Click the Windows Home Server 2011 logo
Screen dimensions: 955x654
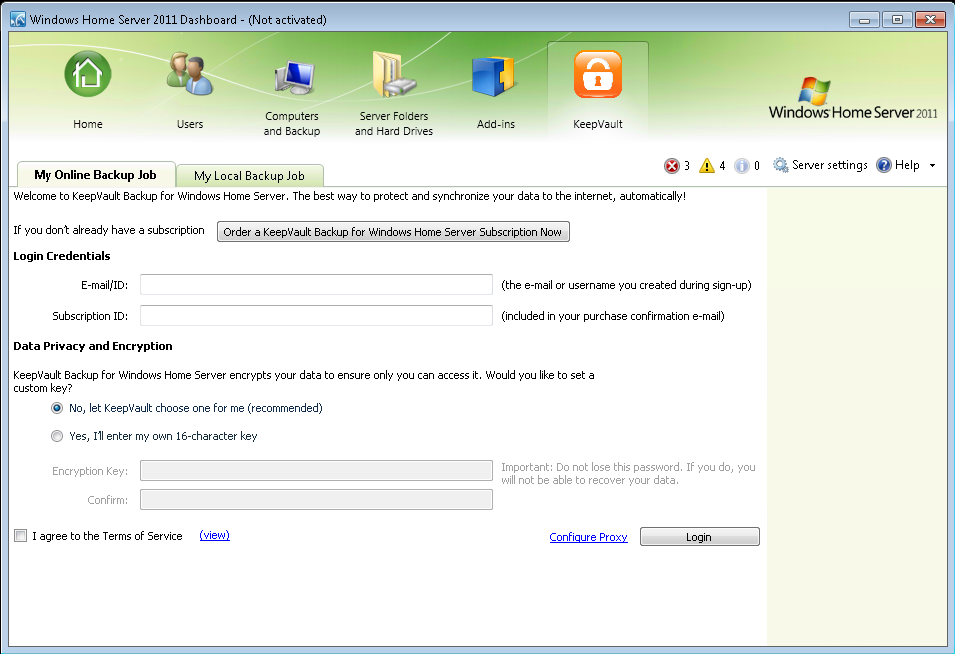853,99
